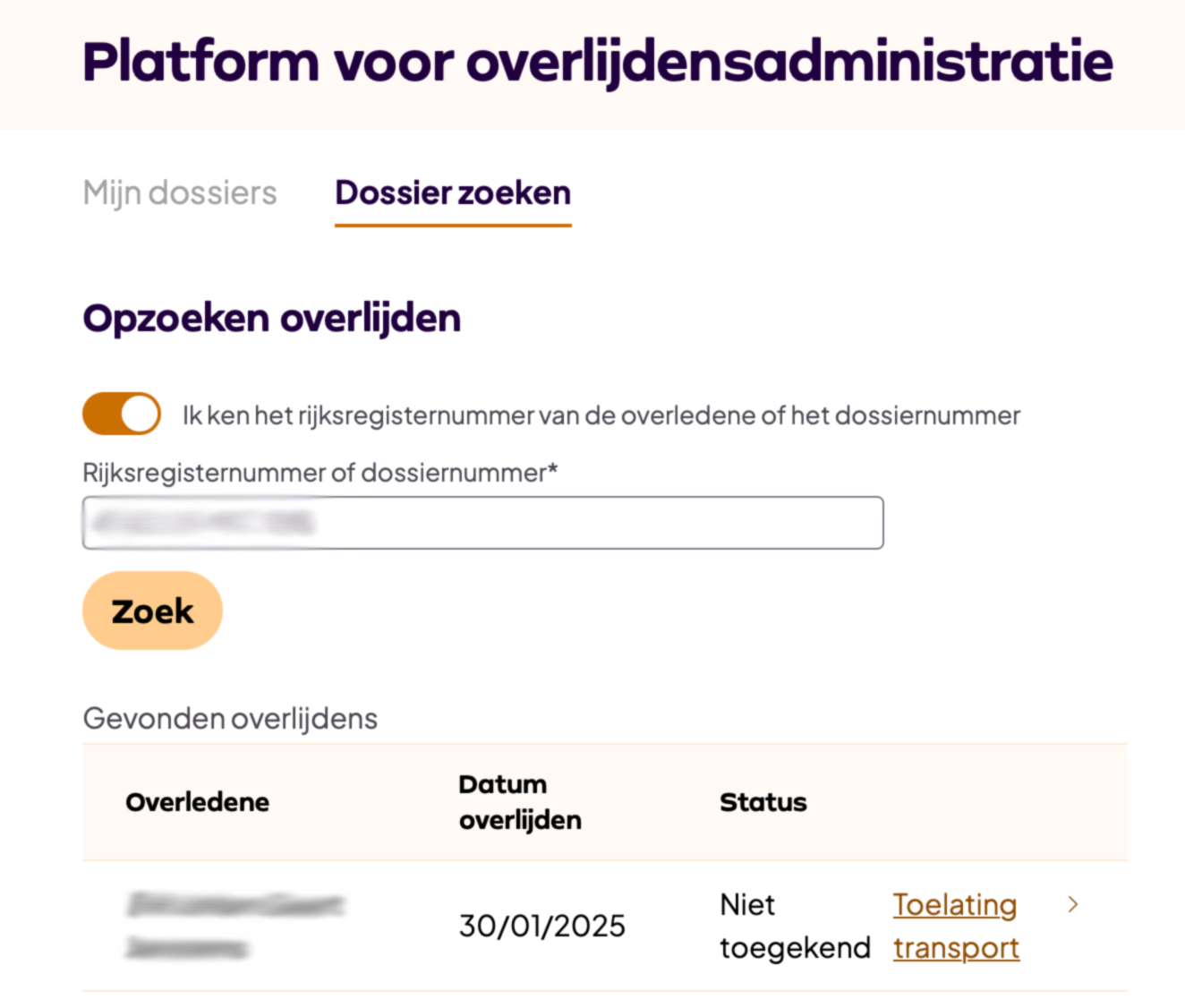Open the Toelating transport link
This screenshot has width=1185, height=1008.
pyautogui.click(x=955, y=926)
